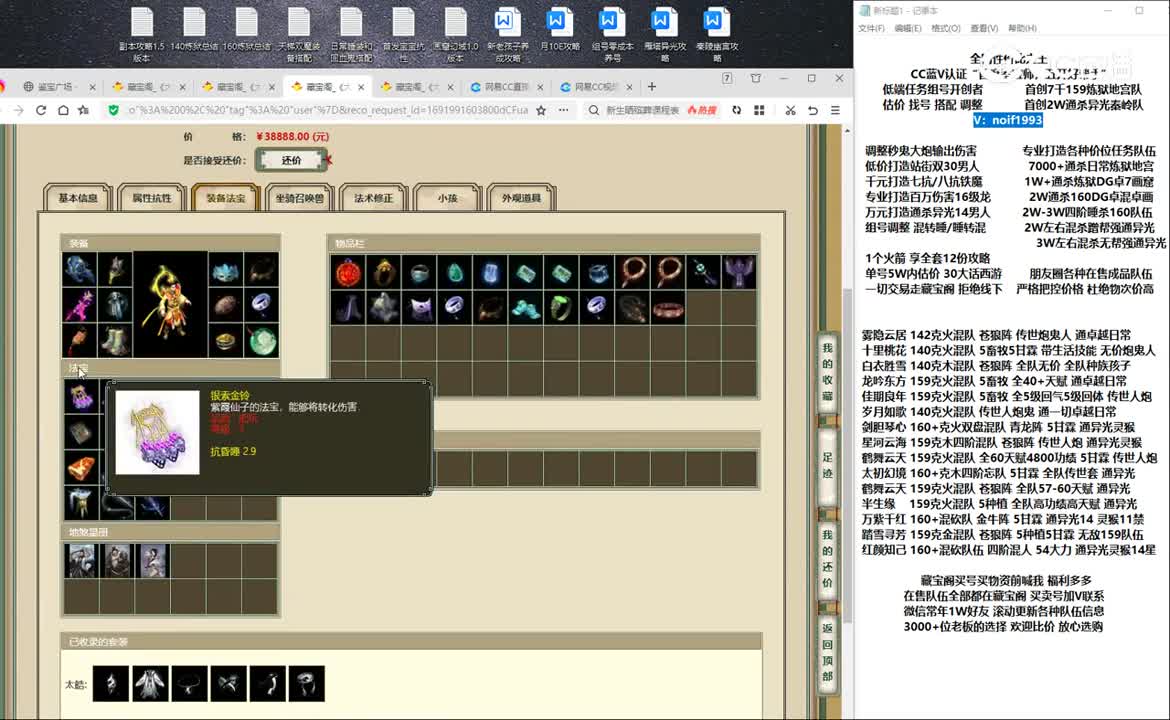The width and height of the screenshot is (1170, 720).
Task: Click the browser undo arrow icon
Action: pyautogui.click(x=813, y=110)
